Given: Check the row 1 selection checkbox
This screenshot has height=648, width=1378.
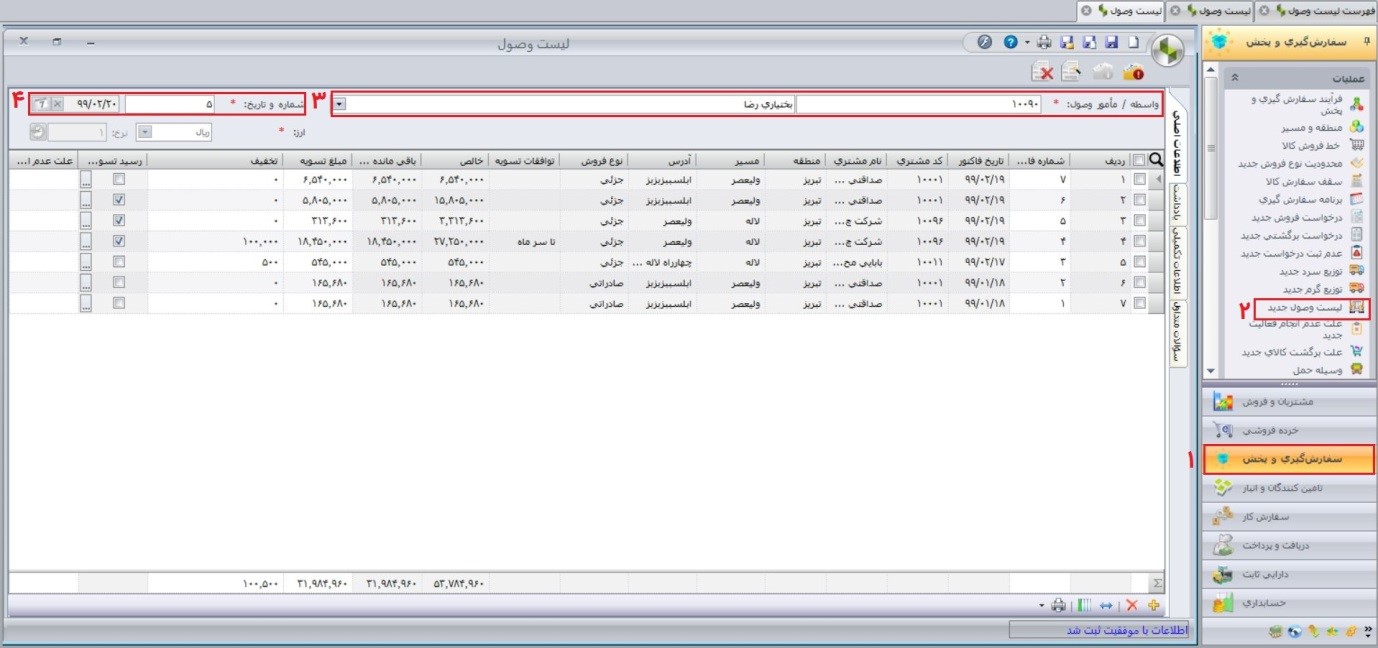Looking at the screenshot, I should (x=1139, y=179).
